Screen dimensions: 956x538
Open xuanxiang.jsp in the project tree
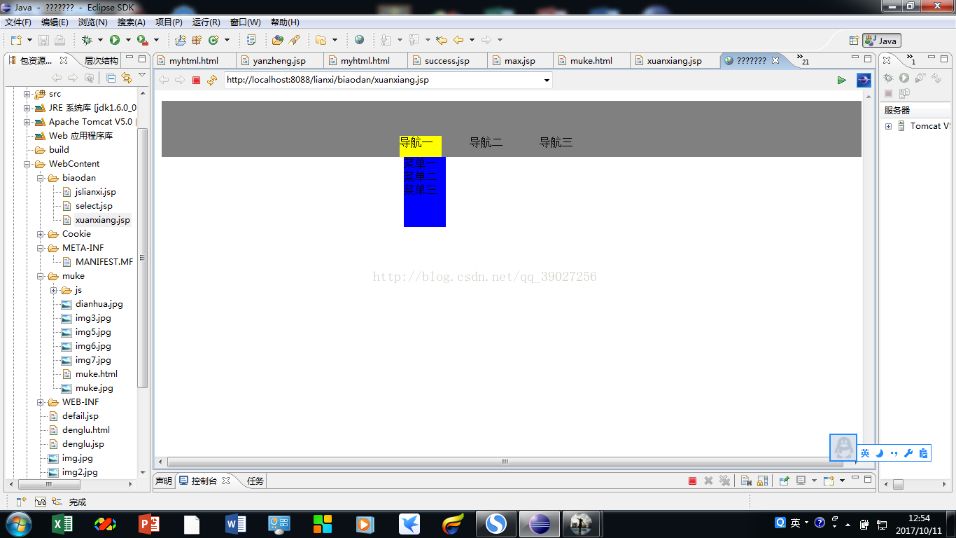102,220
